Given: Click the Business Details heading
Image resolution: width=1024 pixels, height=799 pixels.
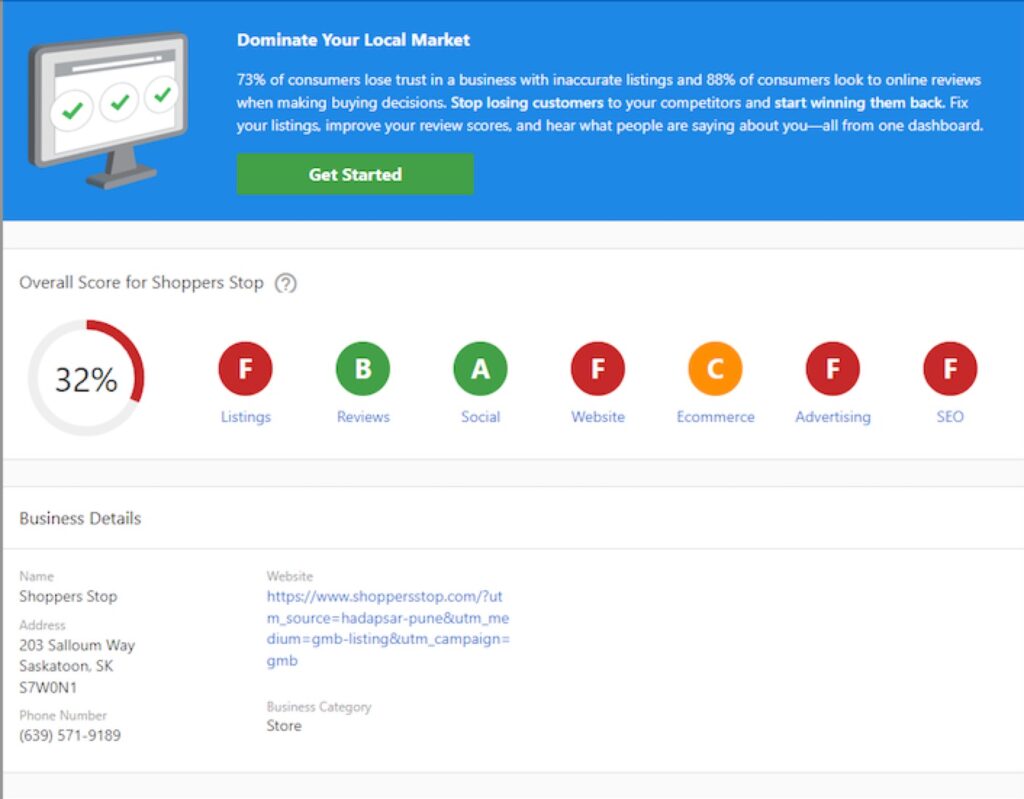Looking at the screenshot, I should coord(80,519).
